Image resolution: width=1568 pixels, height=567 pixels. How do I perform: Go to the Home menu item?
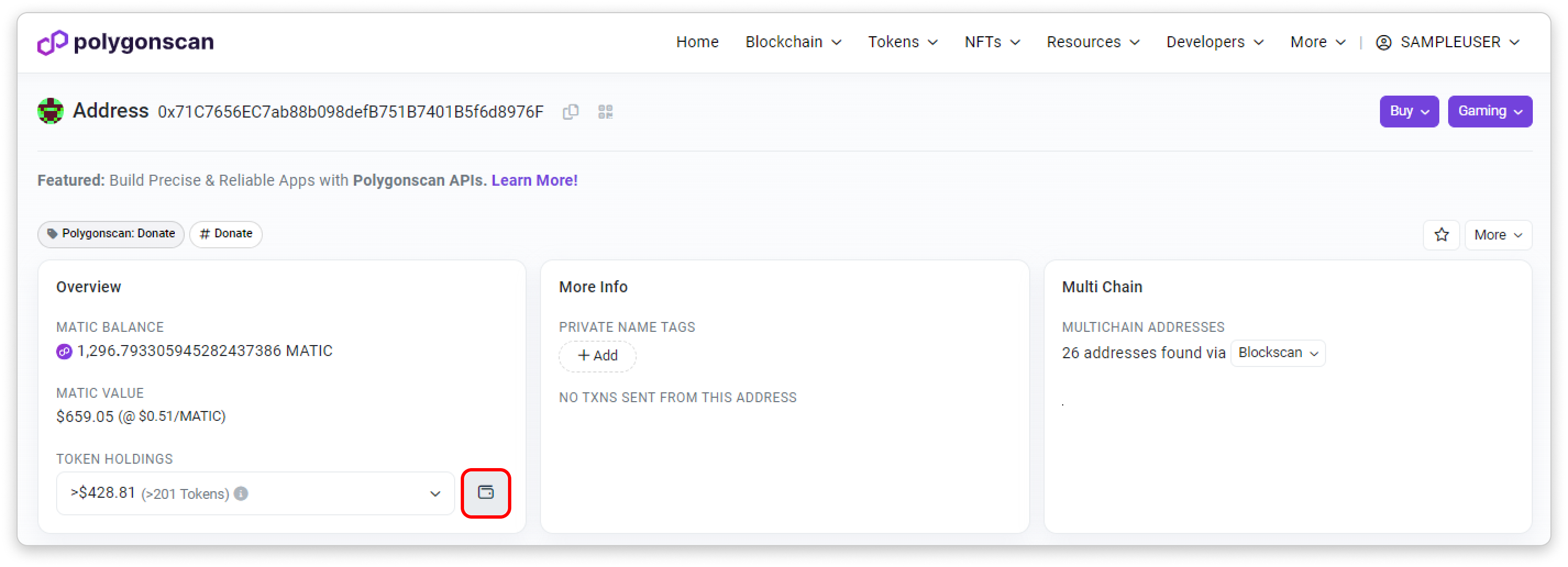coord(697,42)
